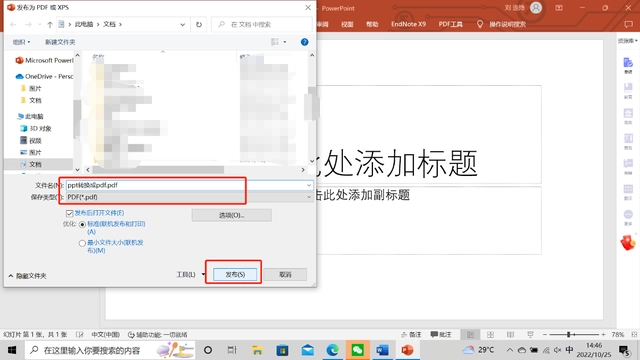Toggle Comments in status bar
This screenshot has height=360, width=640.
point(441,335)
